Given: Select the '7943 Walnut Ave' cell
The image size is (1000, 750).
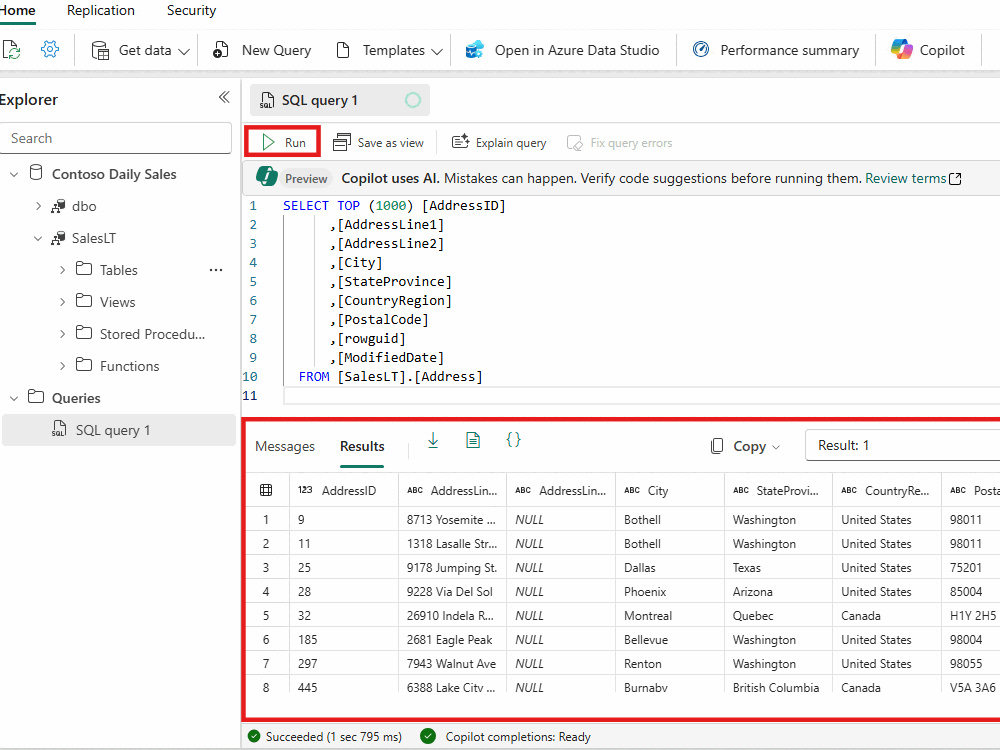Looking at the screenshot, I should tap(452, 663).
